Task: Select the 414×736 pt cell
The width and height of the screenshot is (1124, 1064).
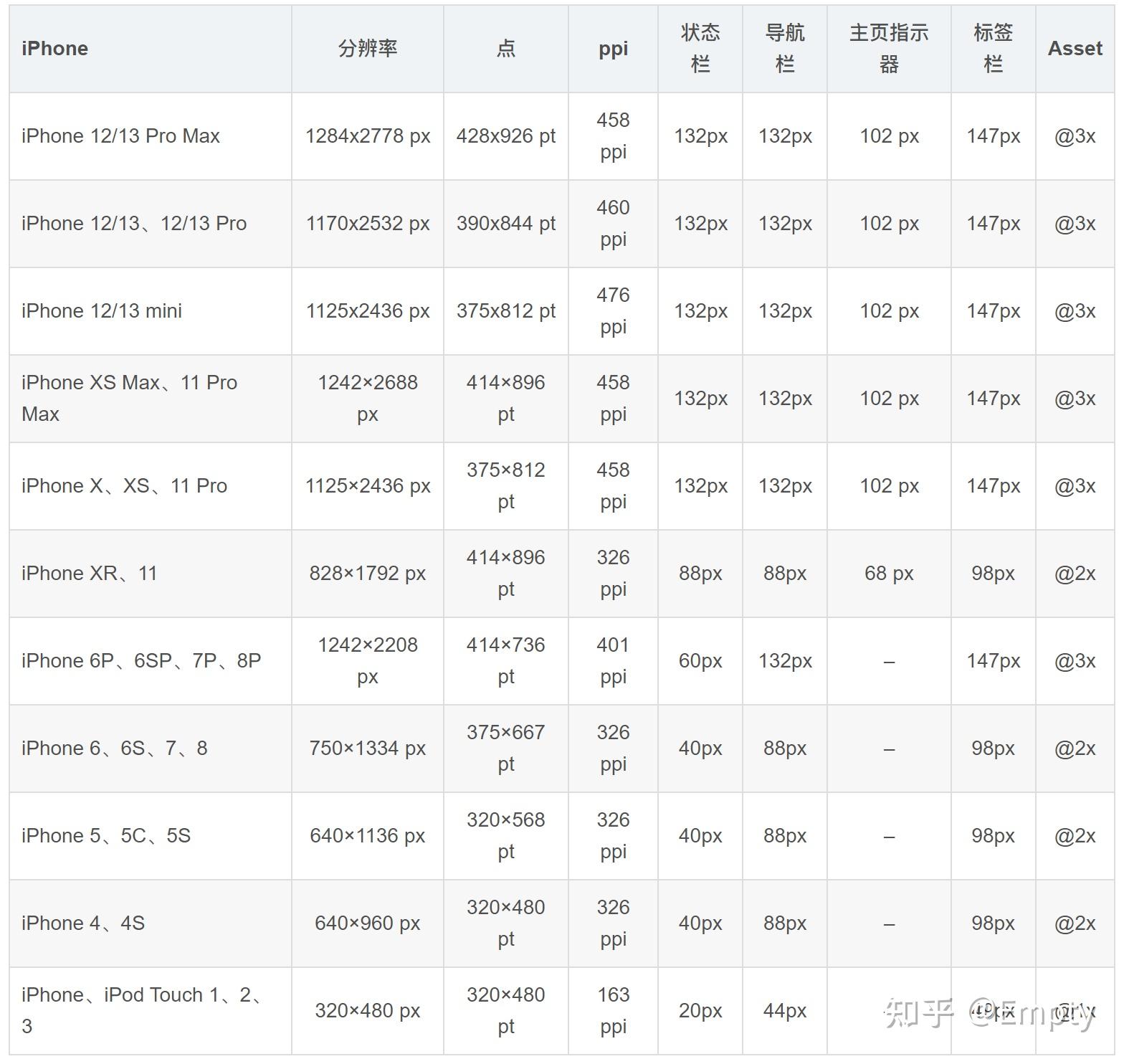Action: (x=506, y=661)
